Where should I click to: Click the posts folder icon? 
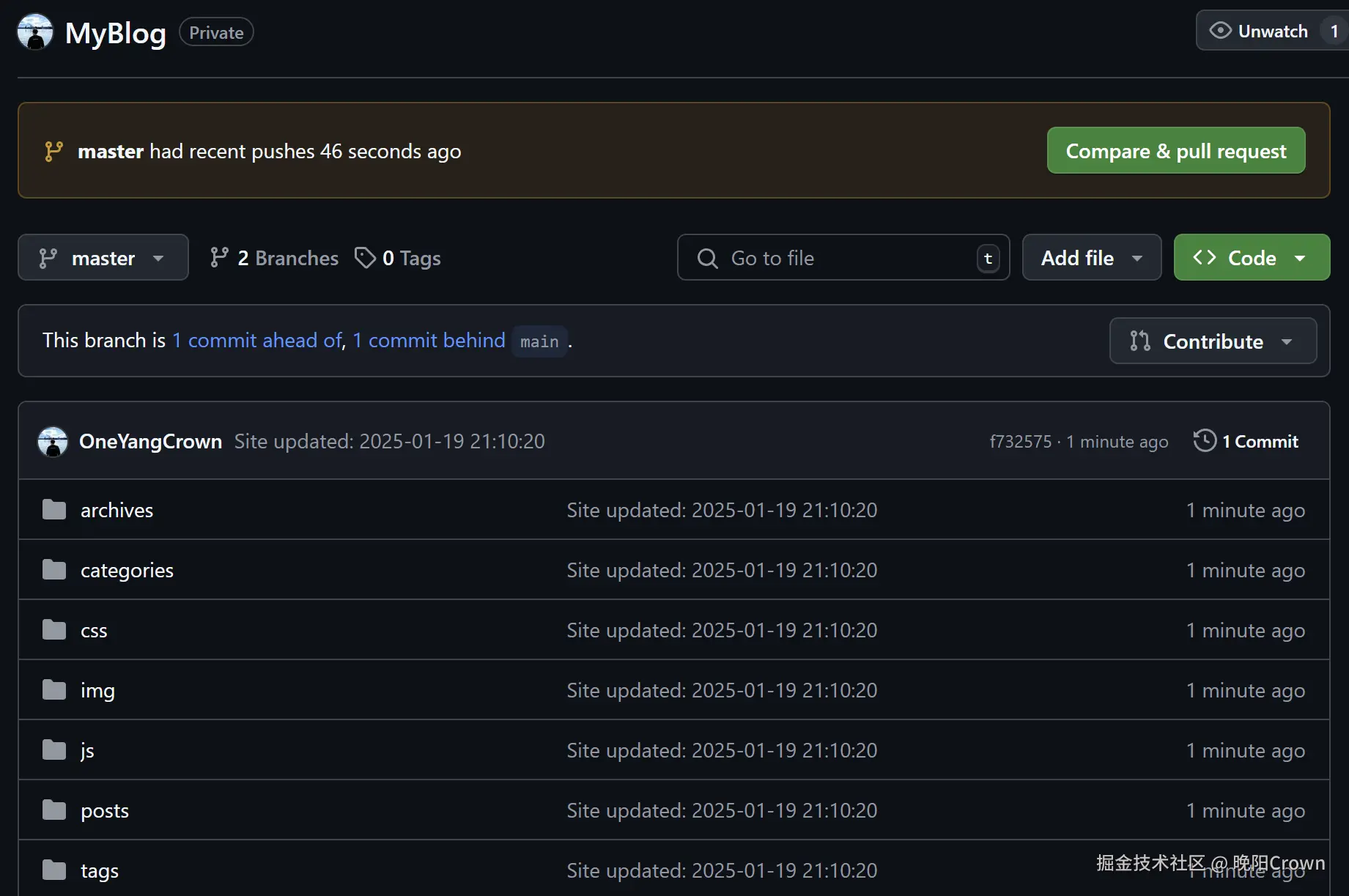coord(54,810)
